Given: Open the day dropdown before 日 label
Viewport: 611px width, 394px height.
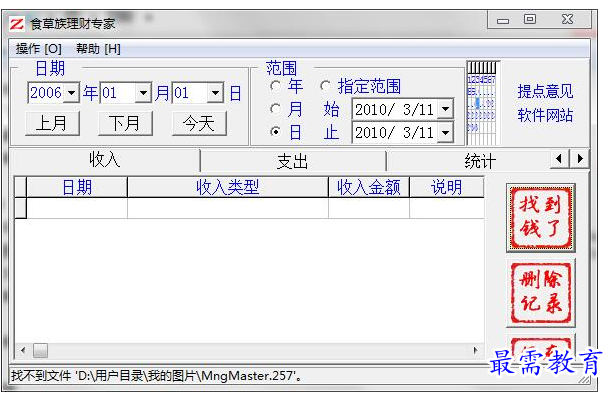Looking at the screenshot, I should (215, 93).
